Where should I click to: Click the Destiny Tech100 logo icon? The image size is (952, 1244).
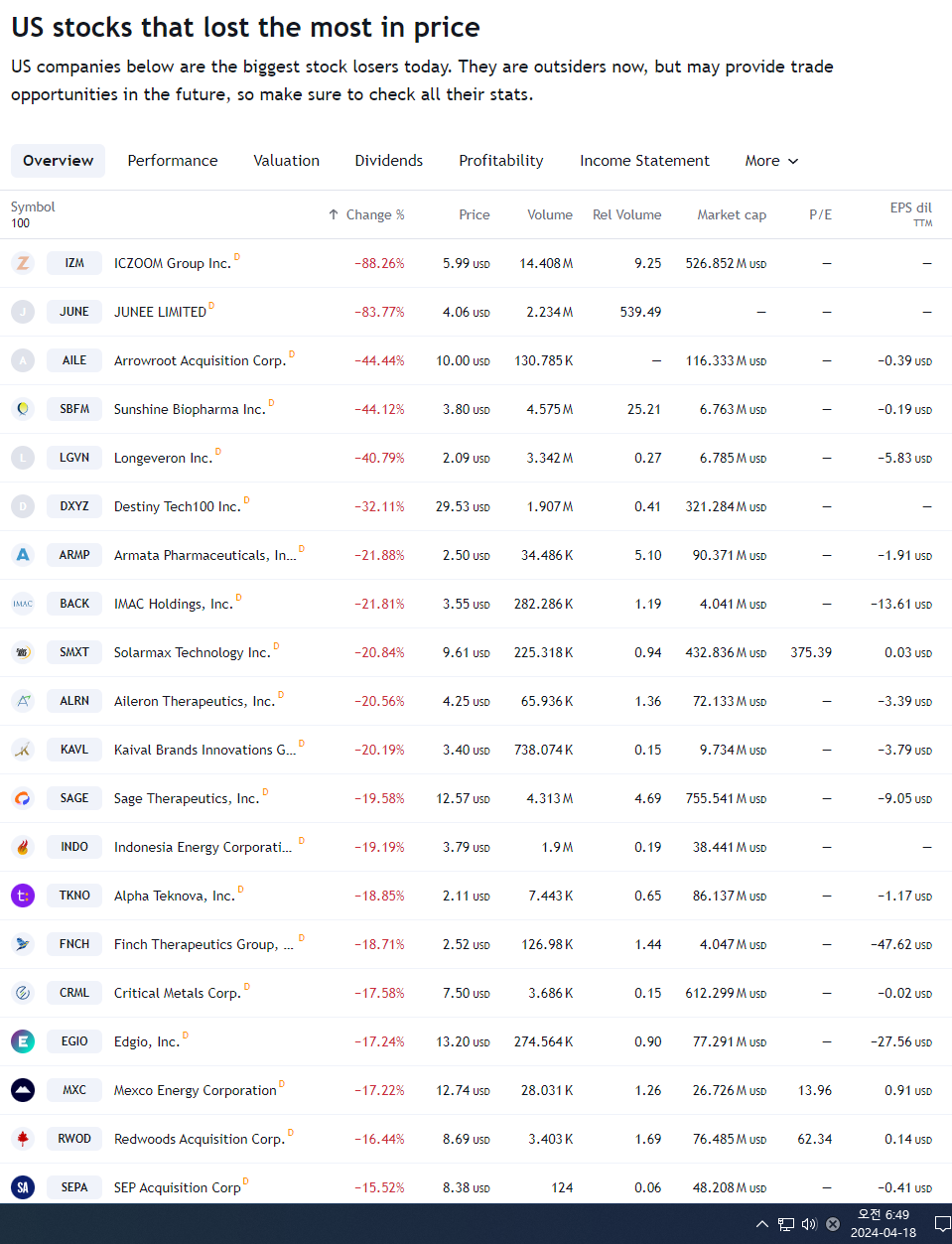coord(23,506)
